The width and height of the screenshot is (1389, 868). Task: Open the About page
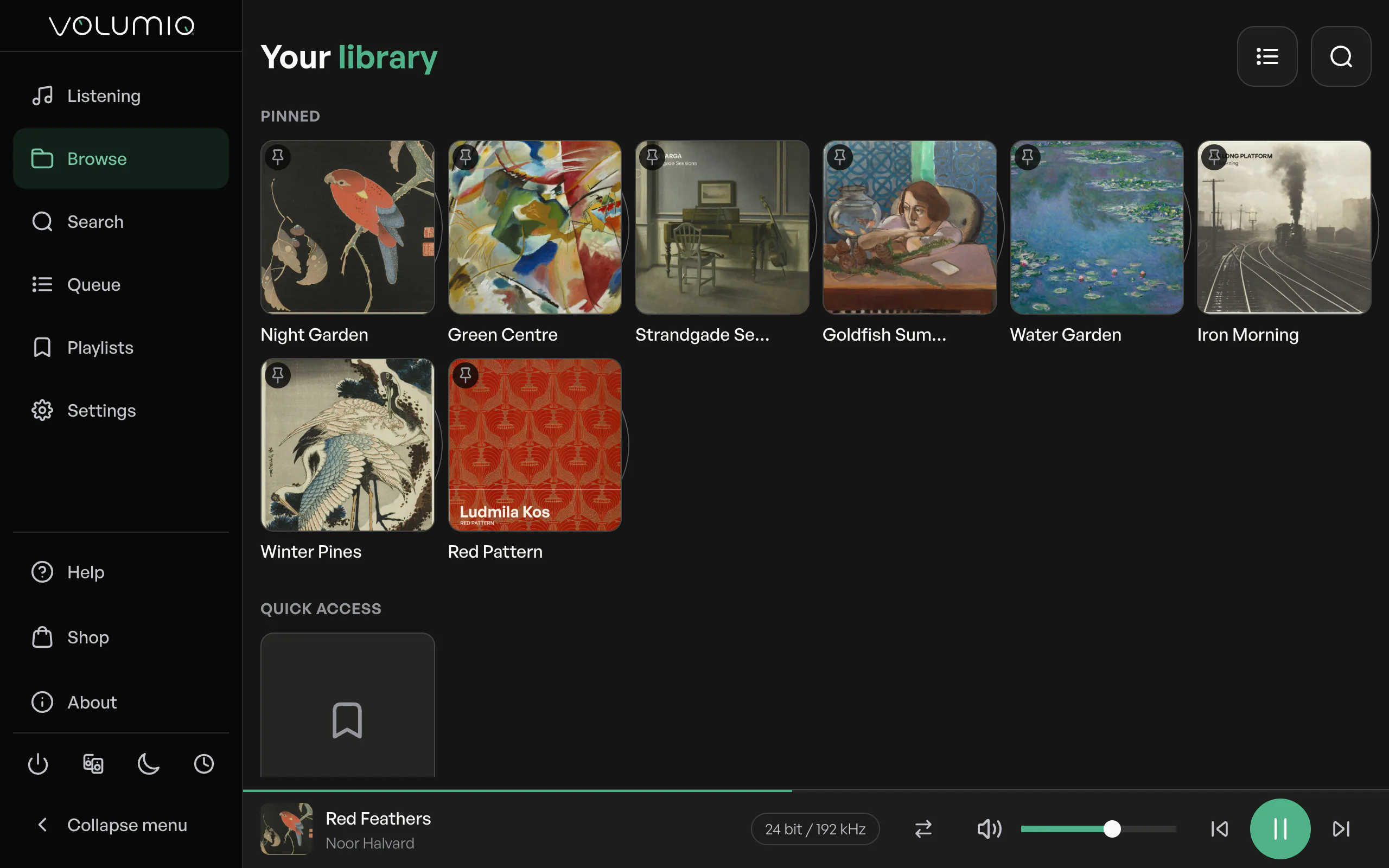tap(120, 702)
